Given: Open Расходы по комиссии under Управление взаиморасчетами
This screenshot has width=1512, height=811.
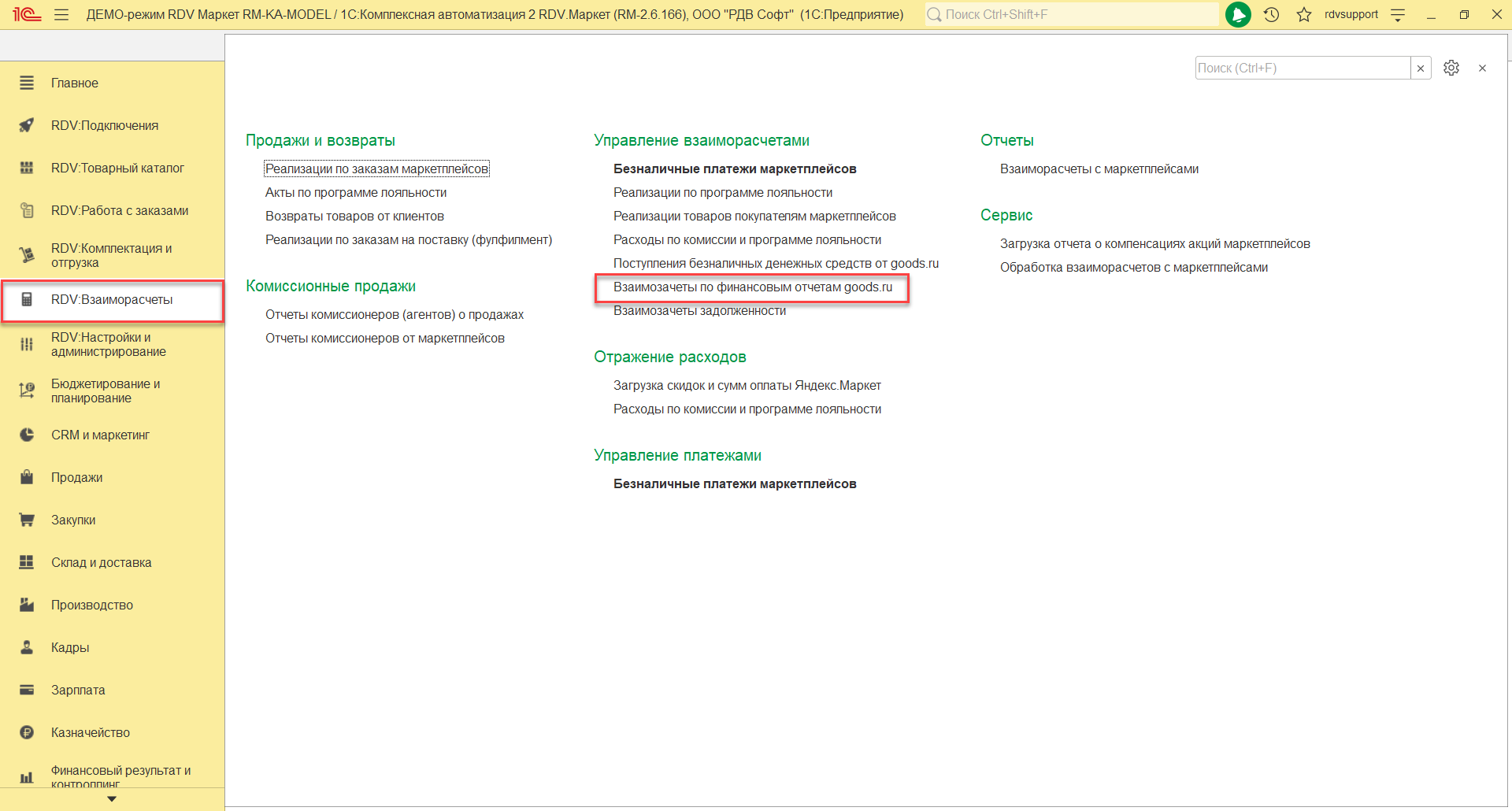Looking at the screenshot, I should (x=747, y=239).
